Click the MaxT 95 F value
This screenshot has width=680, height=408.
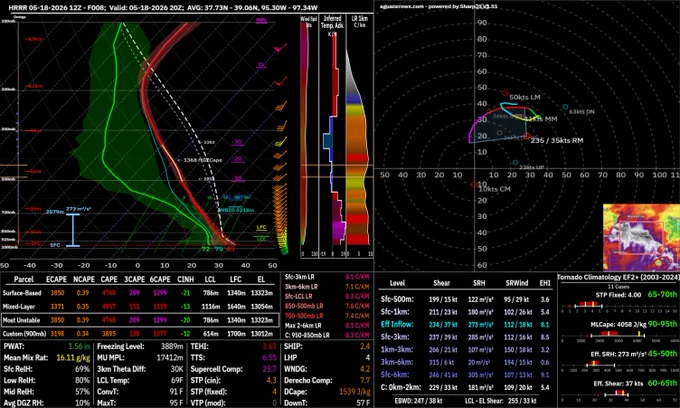pyautogui.click(x=176, y=403)
